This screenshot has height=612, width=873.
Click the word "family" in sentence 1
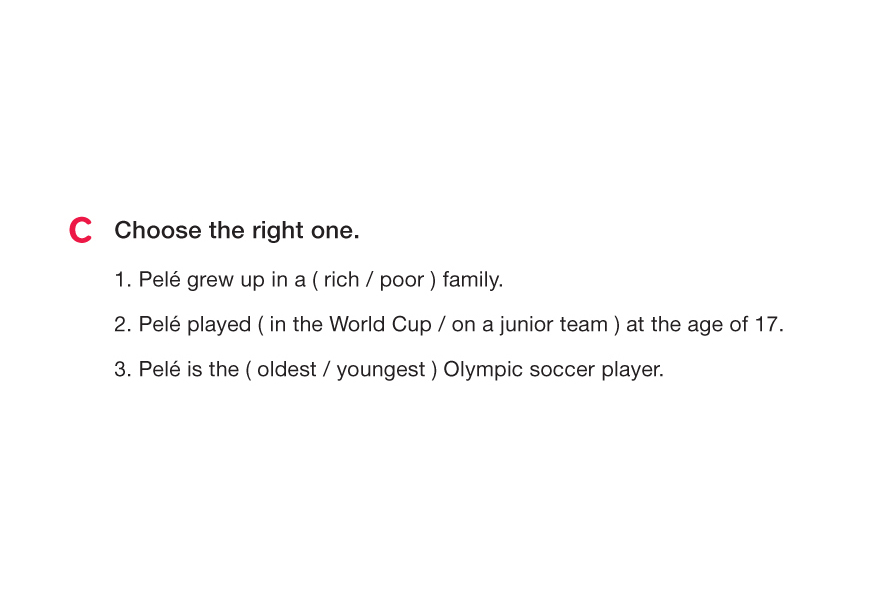point(471,280)
